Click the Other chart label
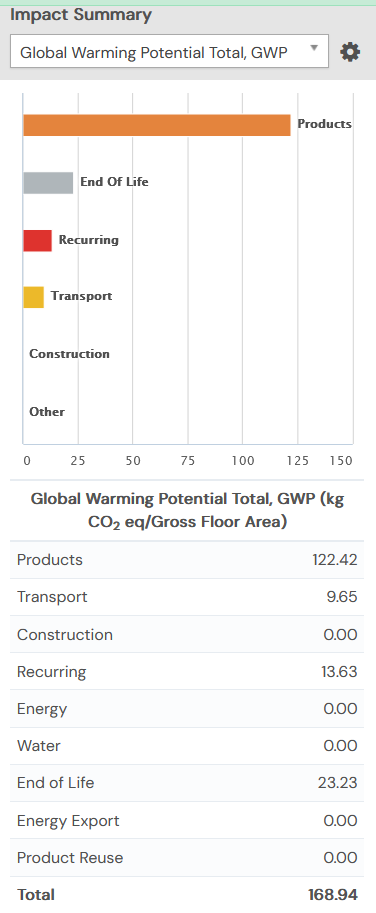 (47, 412)
